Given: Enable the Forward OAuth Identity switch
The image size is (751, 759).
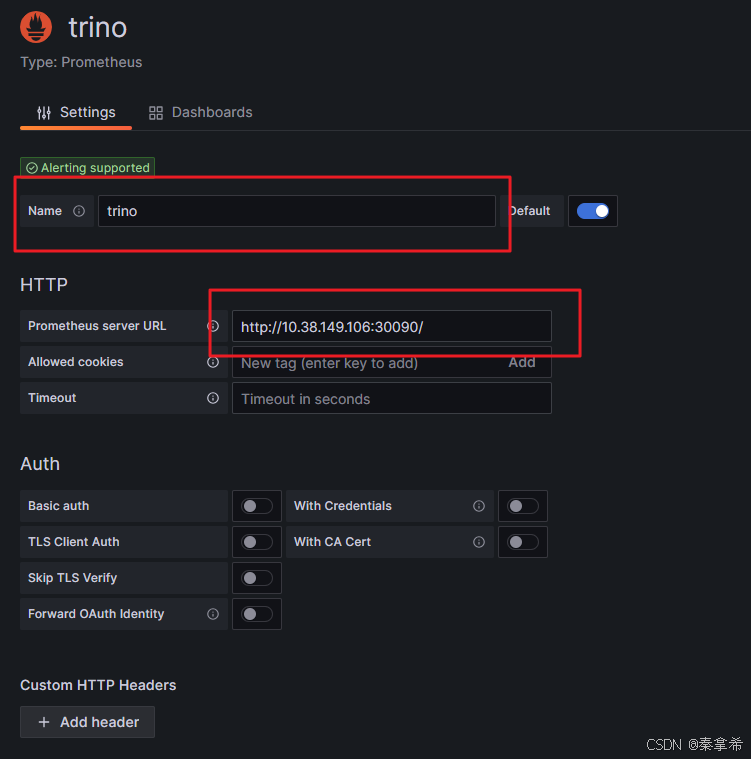Looking at the screenshot, I should pyautogui.click(x=257, y=614).
